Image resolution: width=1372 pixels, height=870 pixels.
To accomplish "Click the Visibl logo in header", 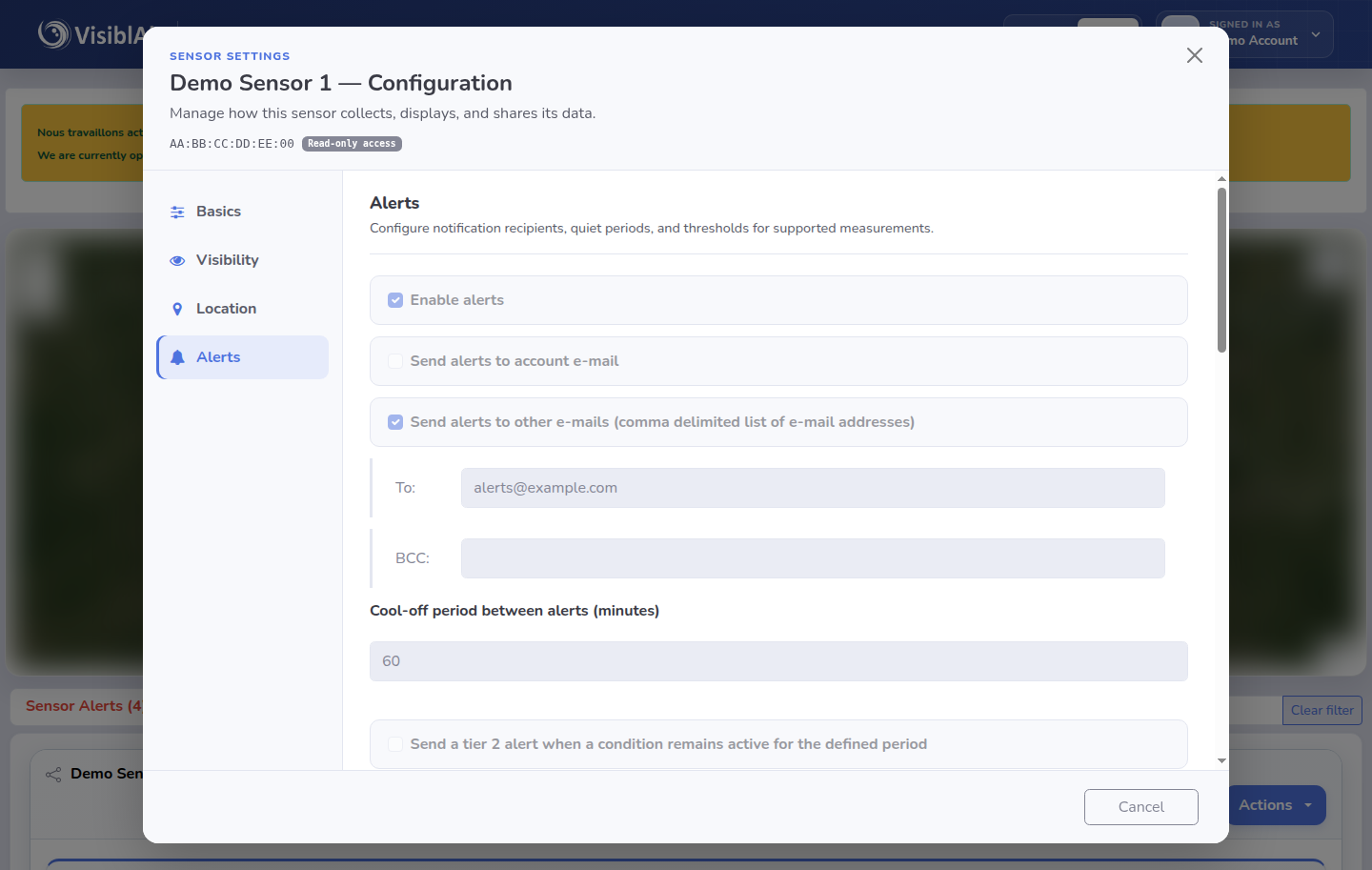I will 91,34.
